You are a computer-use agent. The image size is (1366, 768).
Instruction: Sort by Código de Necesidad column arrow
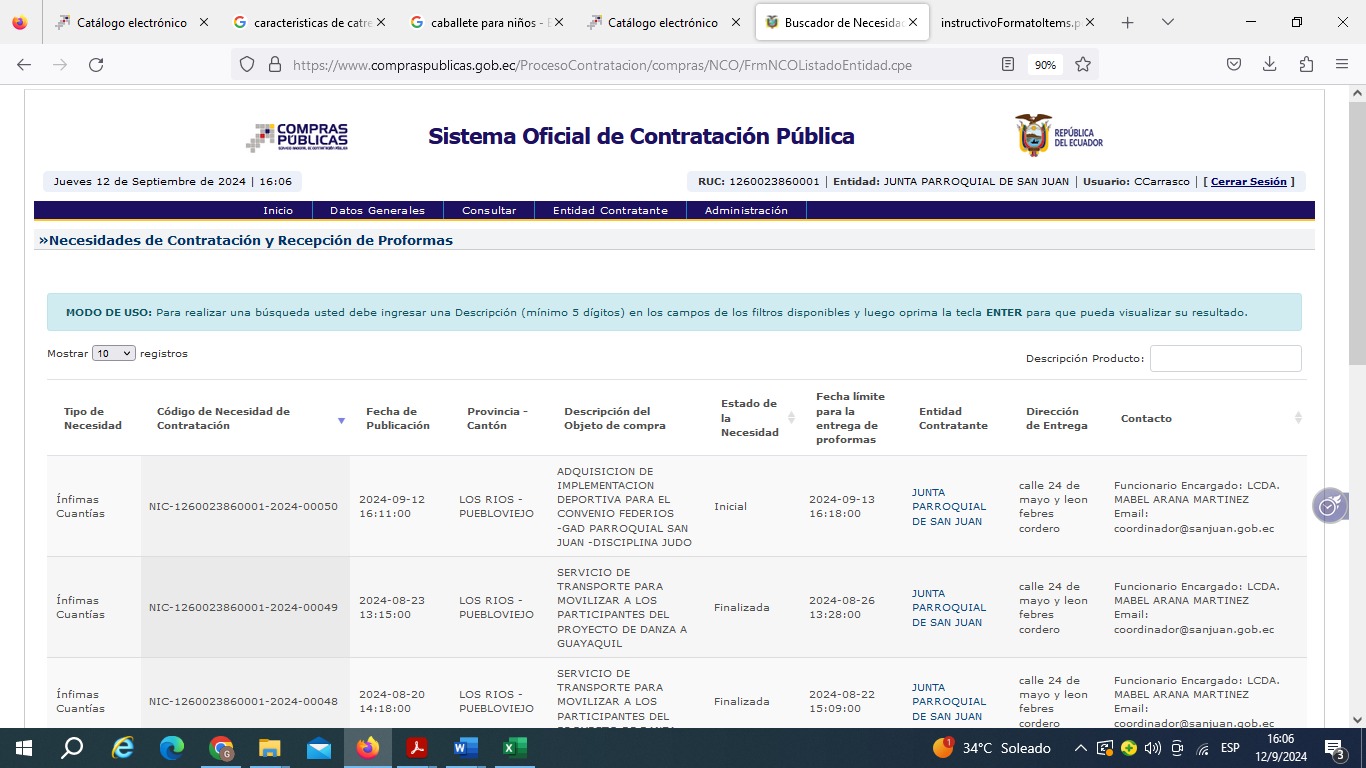(x=341, y=420)
